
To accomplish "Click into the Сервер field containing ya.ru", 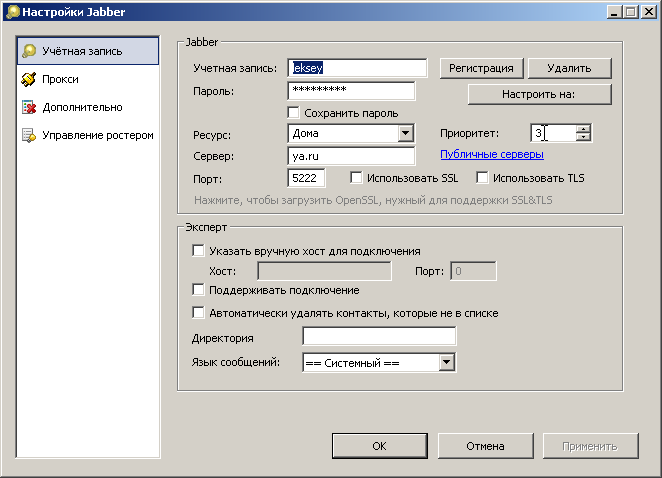I will point(350,156).
